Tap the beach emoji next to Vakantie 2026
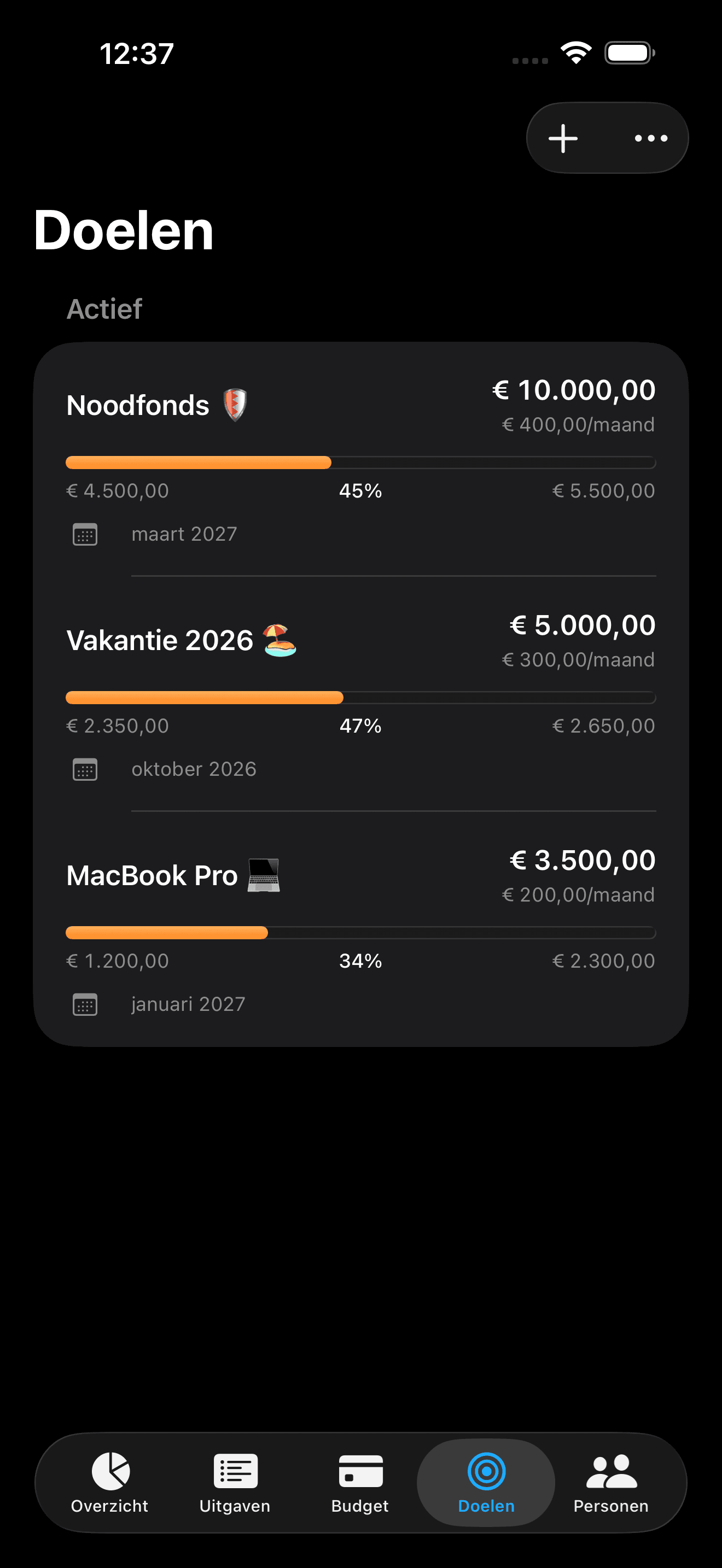722x1568 pixels. point(280,640)
